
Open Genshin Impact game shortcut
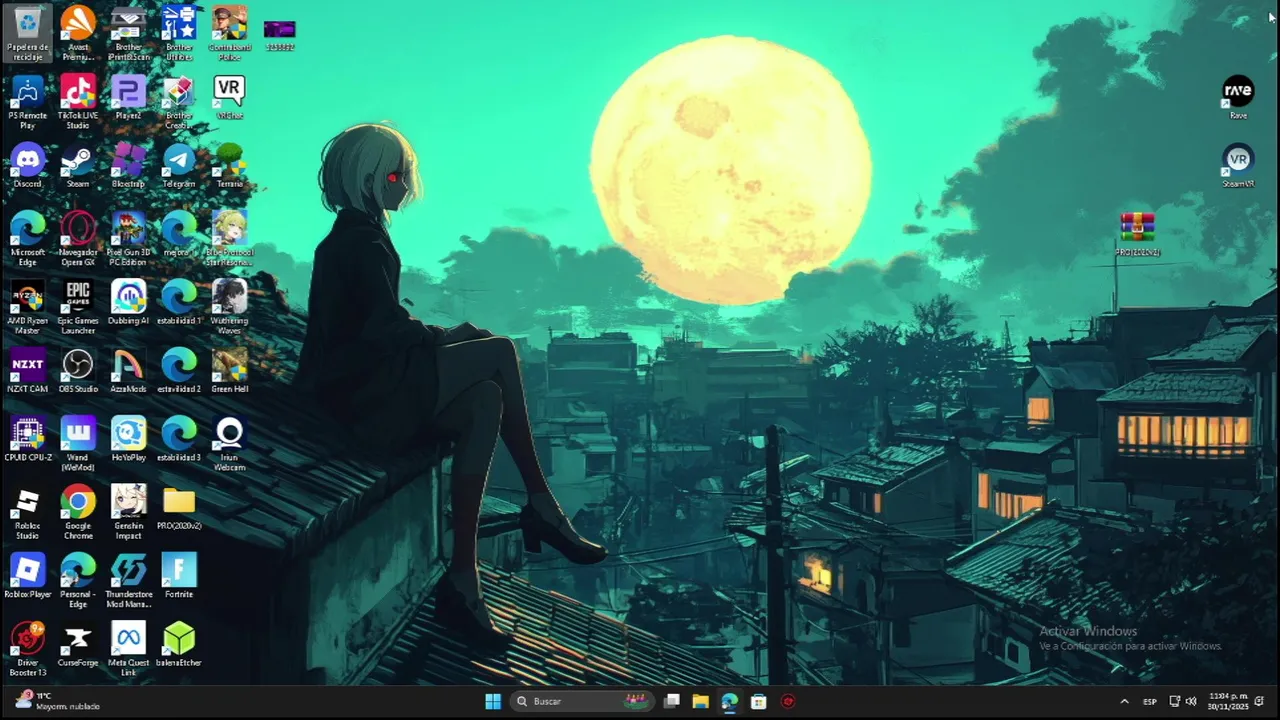128,511
